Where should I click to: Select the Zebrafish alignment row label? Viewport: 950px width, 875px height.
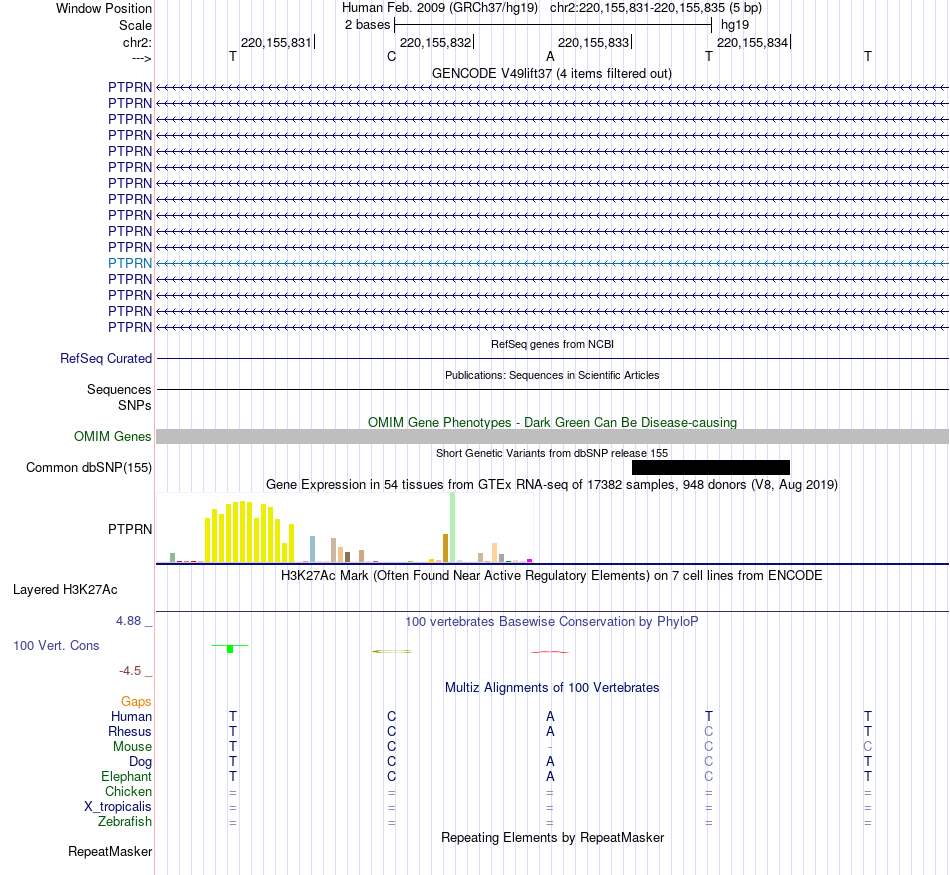[125, 821]
